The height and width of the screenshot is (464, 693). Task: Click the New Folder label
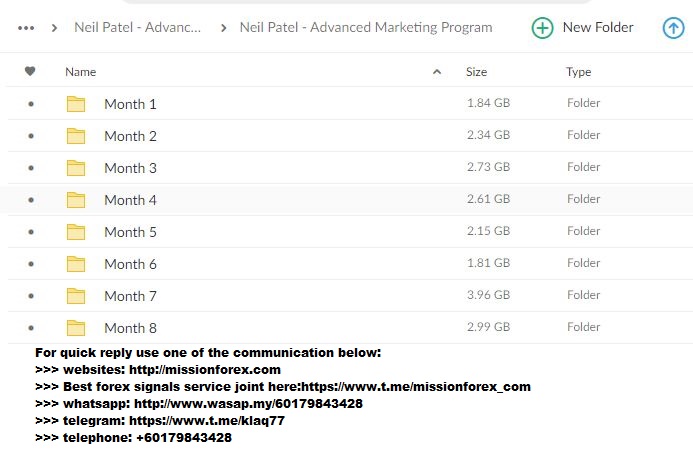click(598, 27)
